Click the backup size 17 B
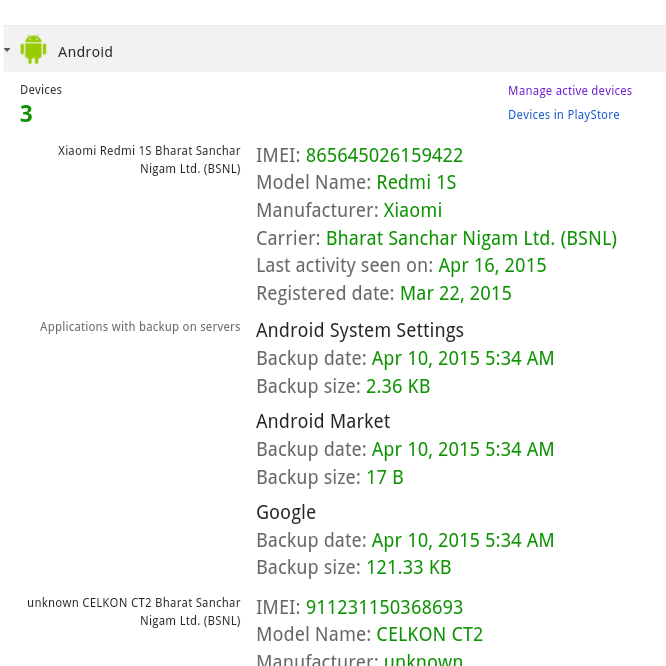 [x=384, y=477]
